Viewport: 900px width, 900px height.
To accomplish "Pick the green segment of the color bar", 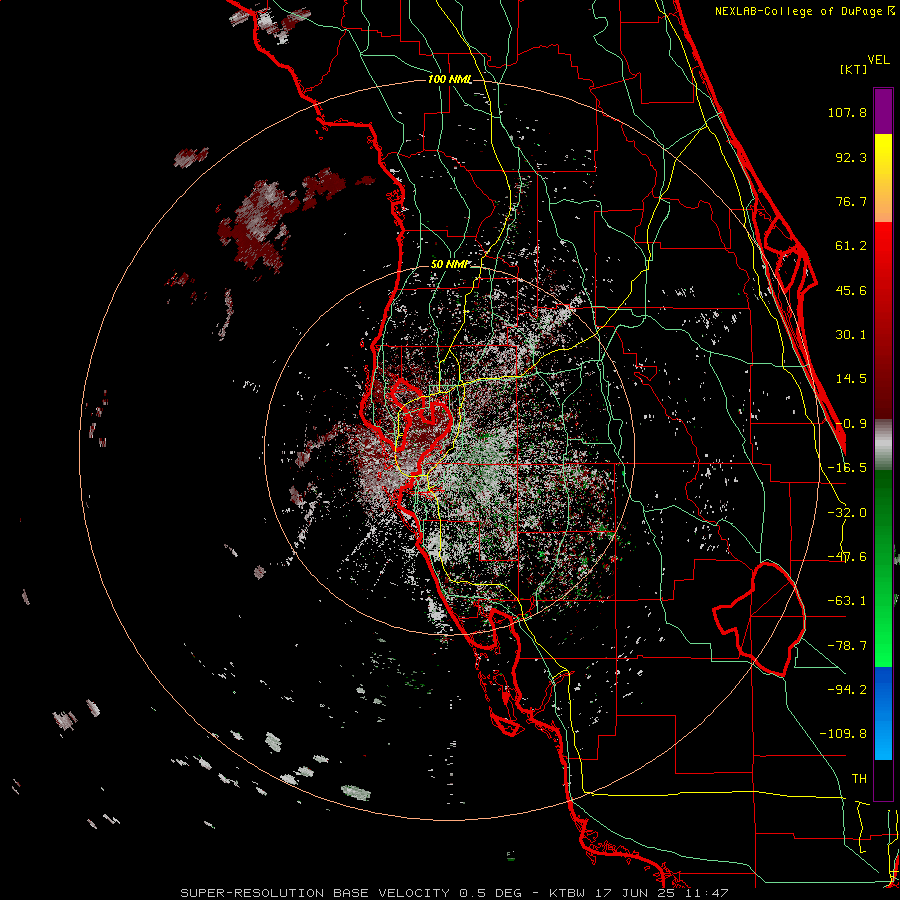I will click(883, 568).
